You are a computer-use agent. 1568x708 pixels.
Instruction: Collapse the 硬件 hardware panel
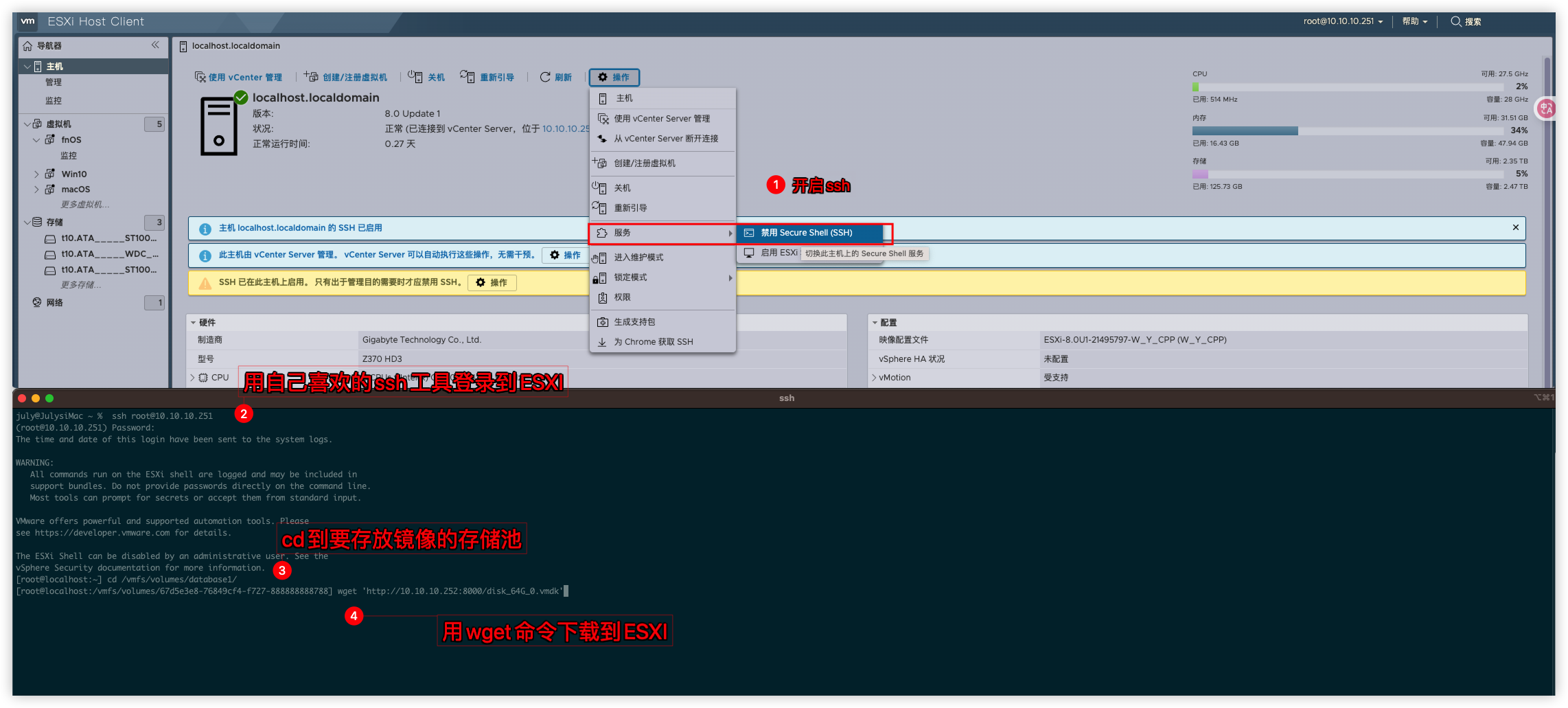tap(194, 323)
